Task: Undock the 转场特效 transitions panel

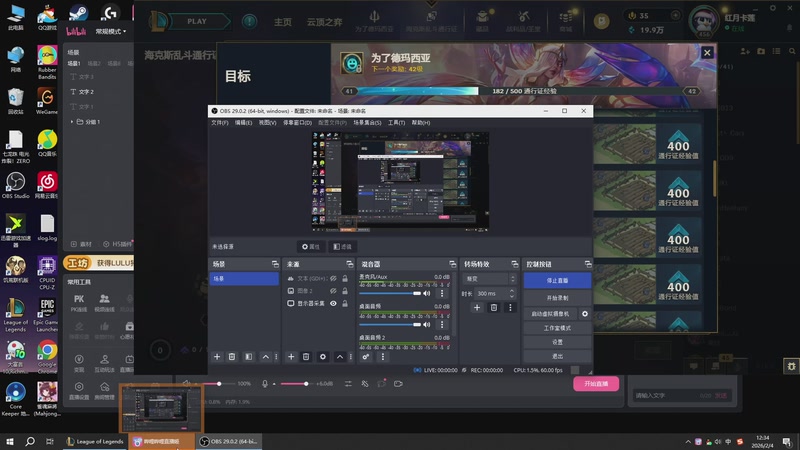Action: (515, 264)
